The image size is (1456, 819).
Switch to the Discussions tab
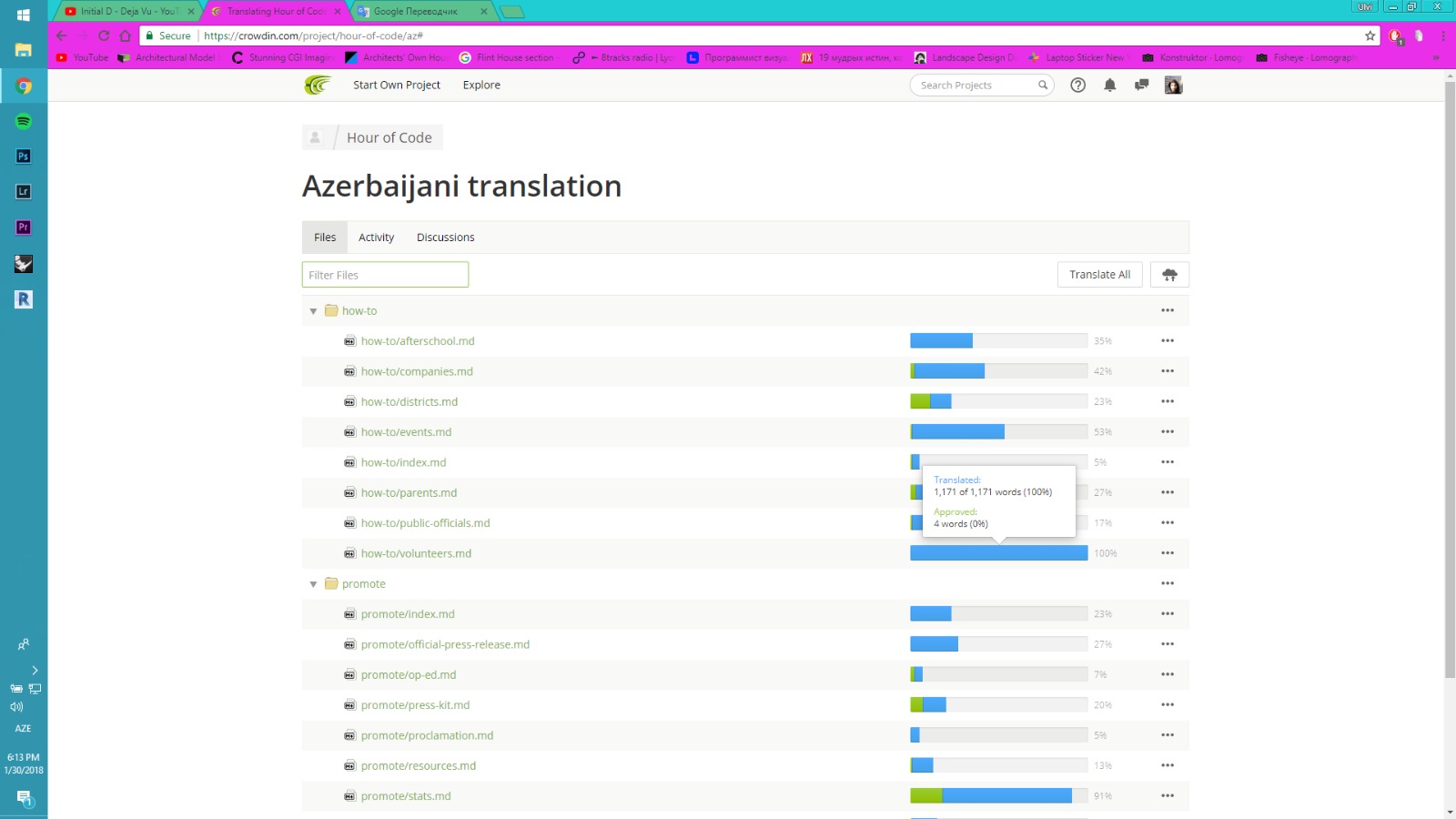445,238
